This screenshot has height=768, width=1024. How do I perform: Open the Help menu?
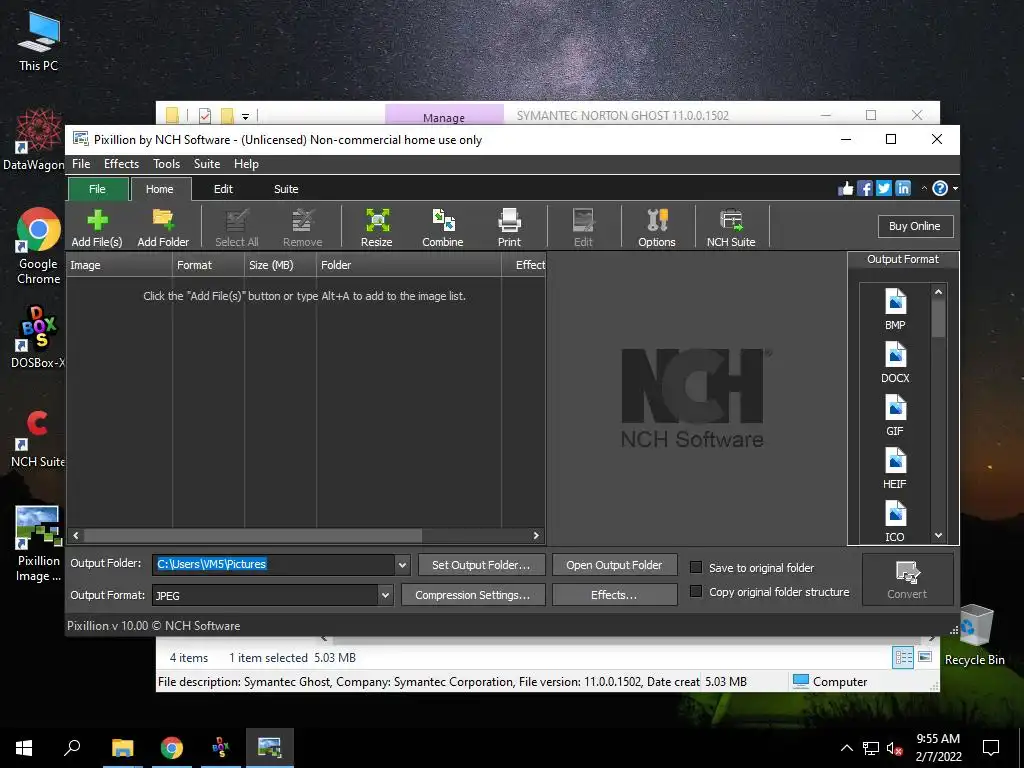246,164
